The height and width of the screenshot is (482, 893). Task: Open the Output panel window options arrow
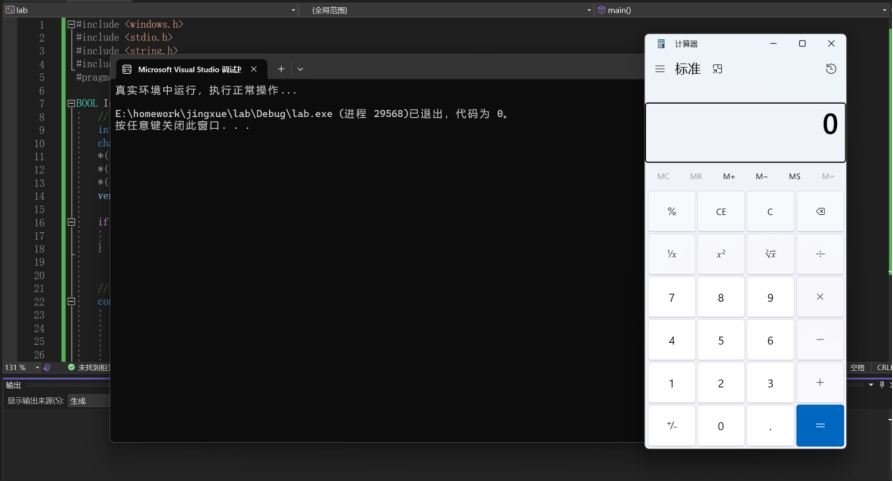pyautogui.click(x=871, y=385)
